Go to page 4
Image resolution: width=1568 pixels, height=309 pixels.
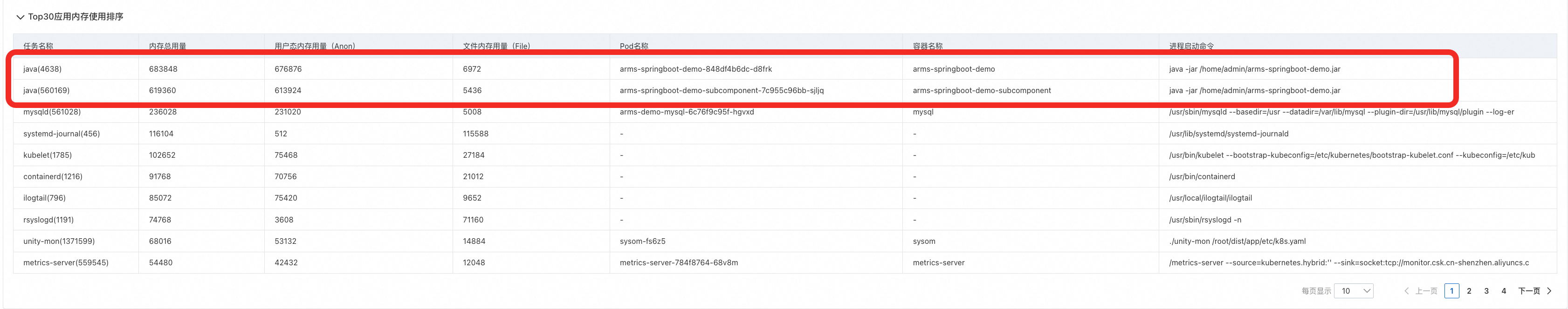[x=1504, y=291]
